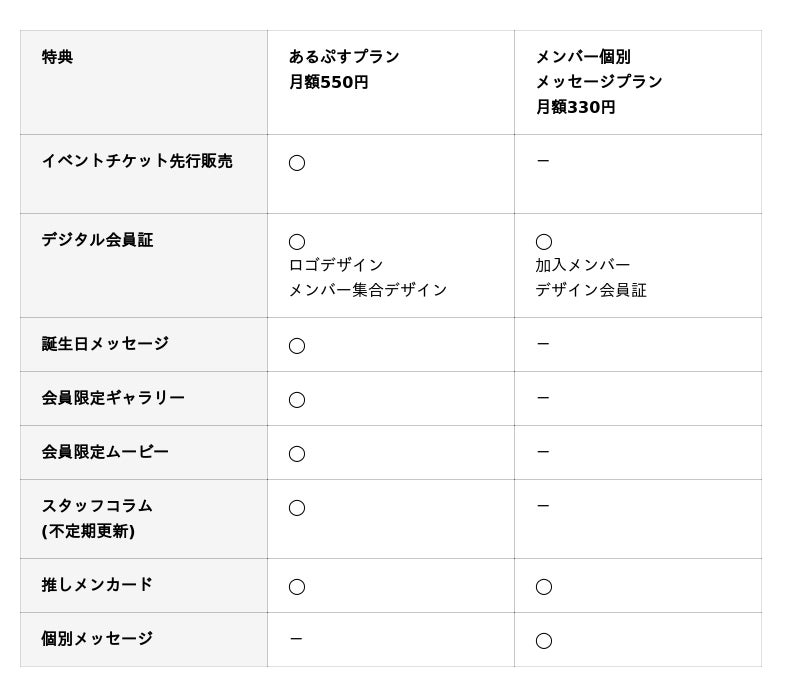Click the 加入メンバー デザイン会員証 text

590,278
